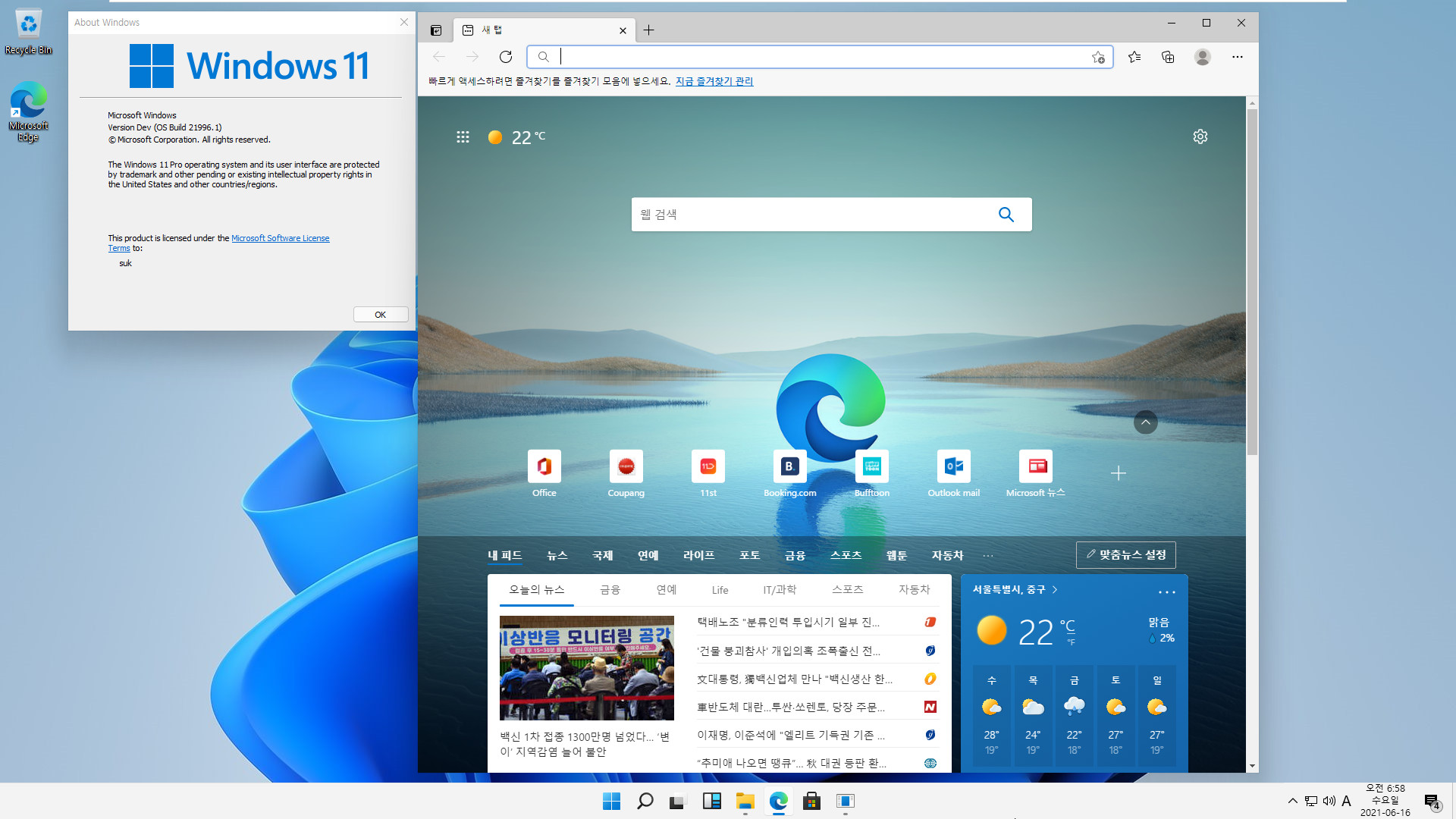The height and width of the screenshot is (819, 1456).
Task: Open the volume icon in system tray
Action: pyautogui.click(x=1329, y=801)
